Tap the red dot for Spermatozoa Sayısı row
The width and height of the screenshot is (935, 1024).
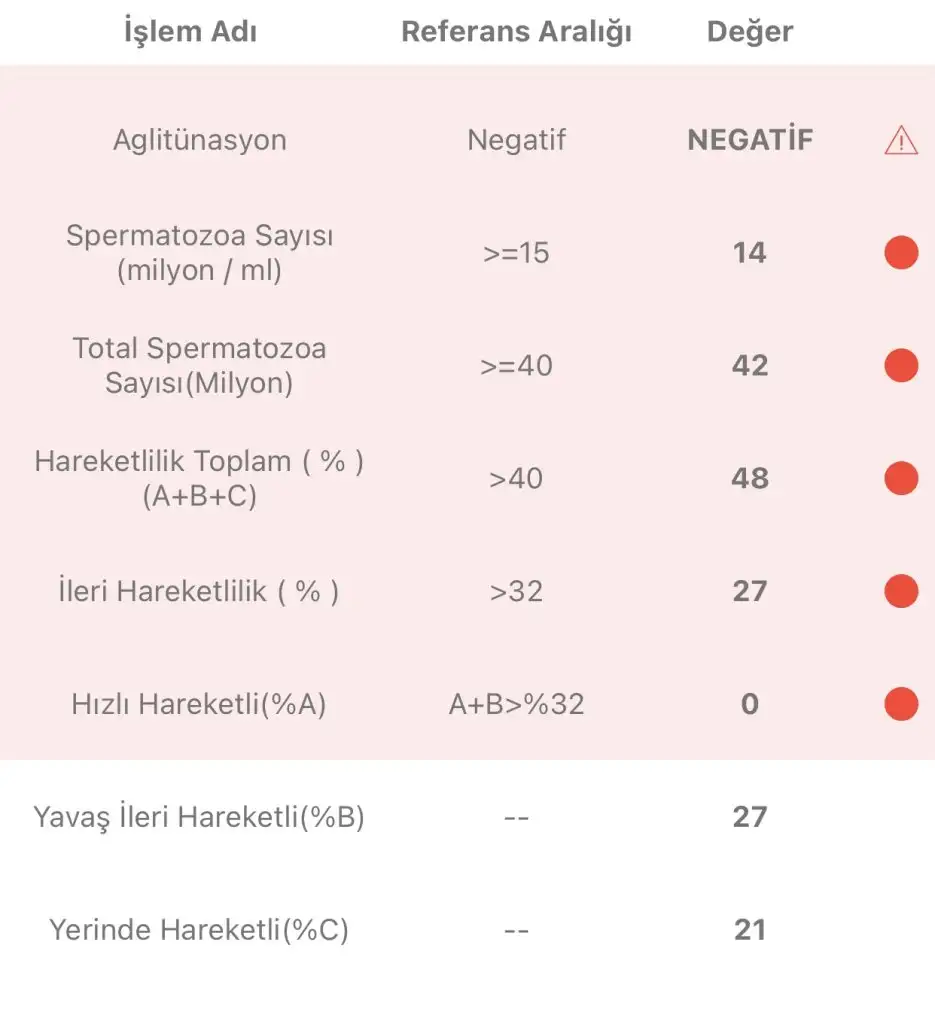(901, 253)
